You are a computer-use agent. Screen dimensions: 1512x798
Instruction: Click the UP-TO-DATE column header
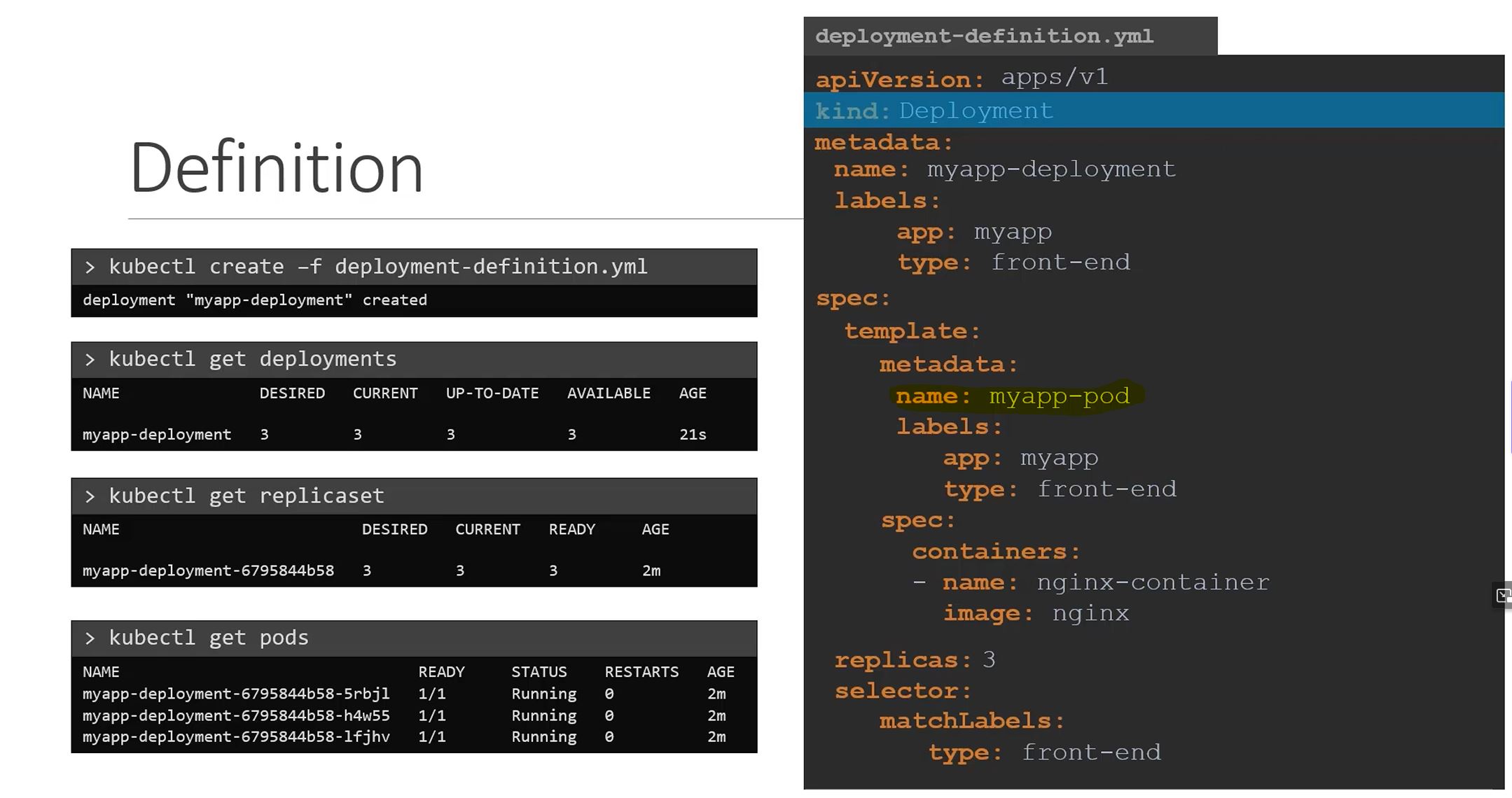tap(492, 393)
